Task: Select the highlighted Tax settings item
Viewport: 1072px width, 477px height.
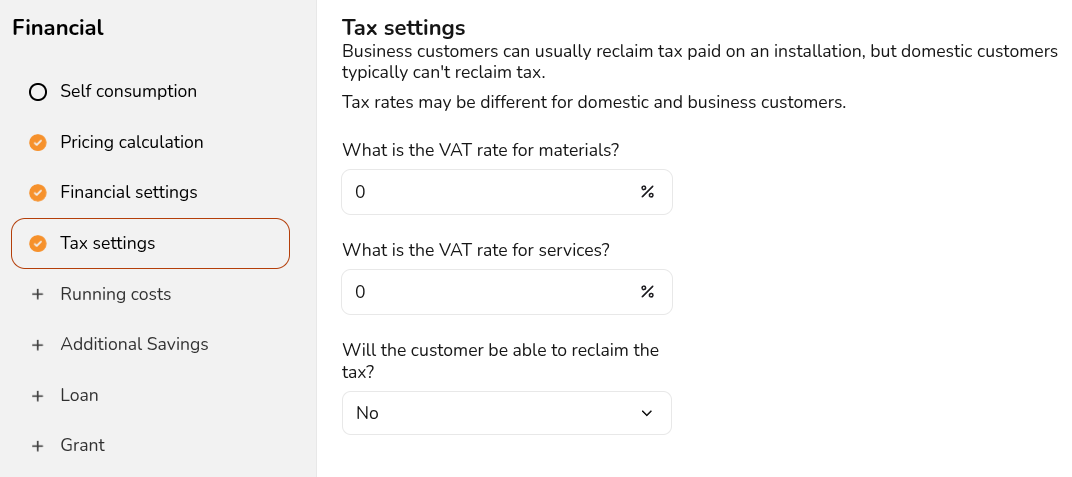Action: point(150,243)
